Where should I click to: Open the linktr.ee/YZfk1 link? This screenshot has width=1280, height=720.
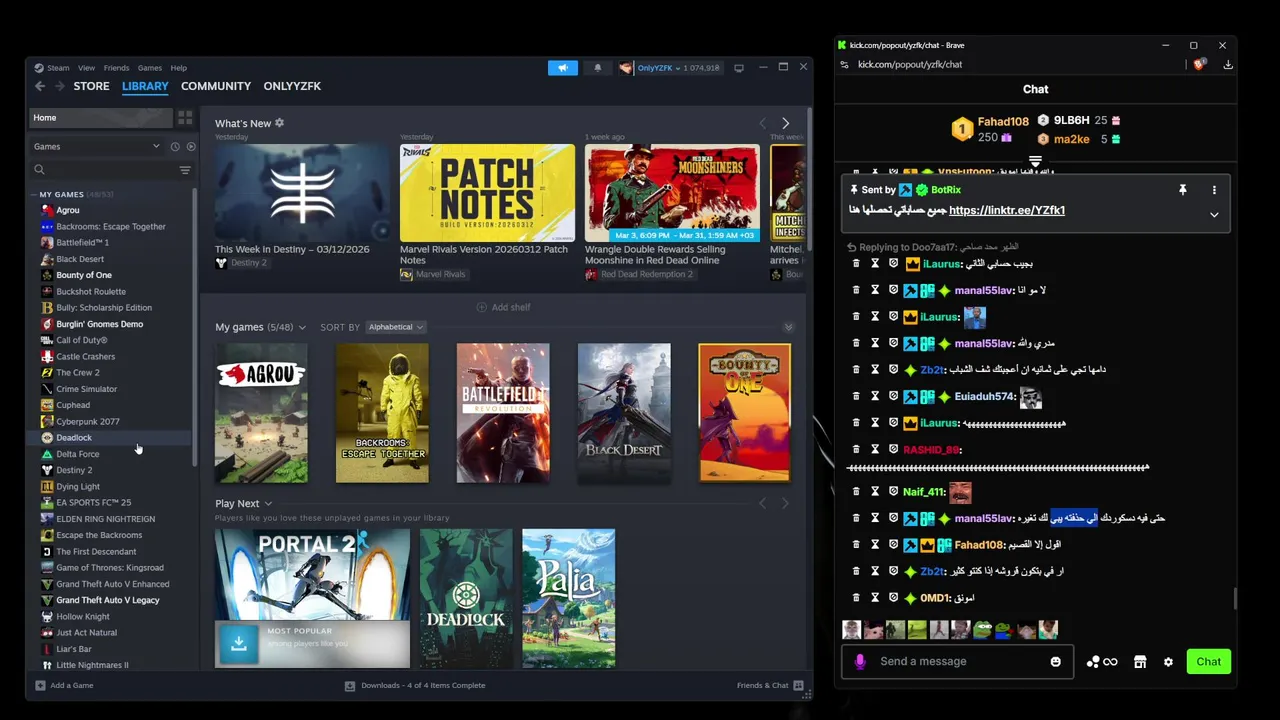pyautogui.click(x=1007, y=210)
